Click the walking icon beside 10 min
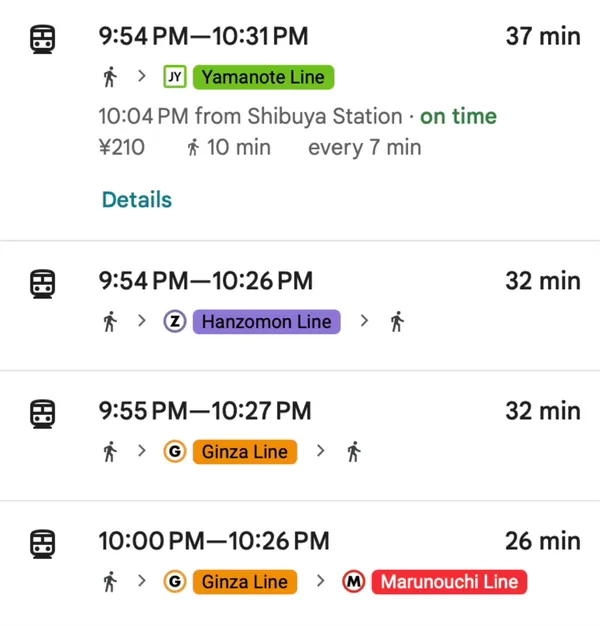Image resolution: width=600 pixels, height=626 pixels. 194,148
